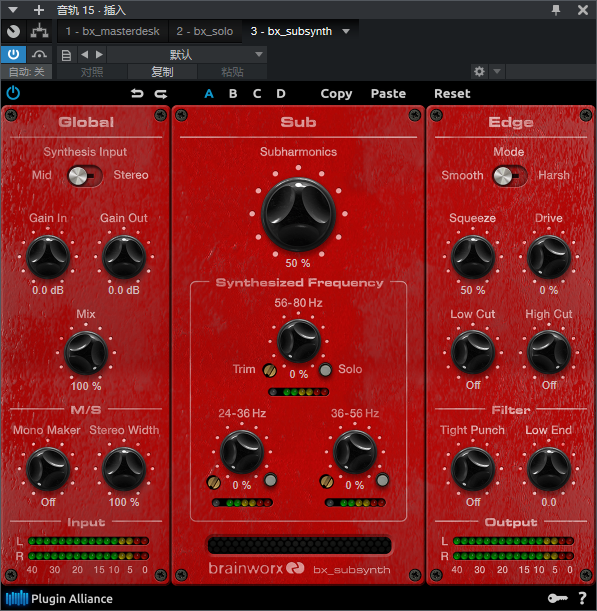Click the trim screw for 36-56 Hz

(x=327, y=482)
